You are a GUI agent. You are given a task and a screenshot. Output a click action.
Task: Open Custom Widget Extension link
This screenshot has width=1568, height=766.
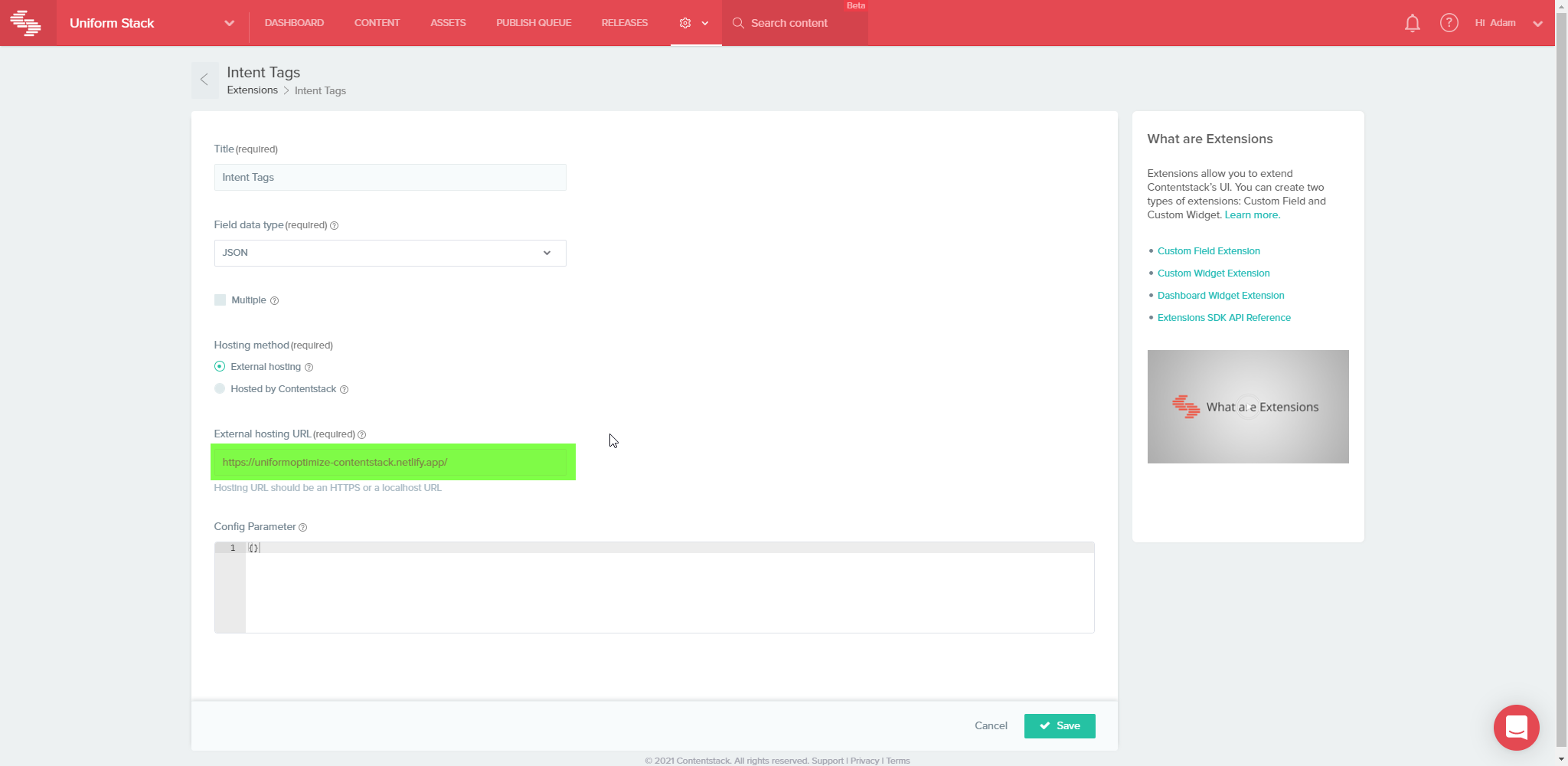[x=1214, y=273]
